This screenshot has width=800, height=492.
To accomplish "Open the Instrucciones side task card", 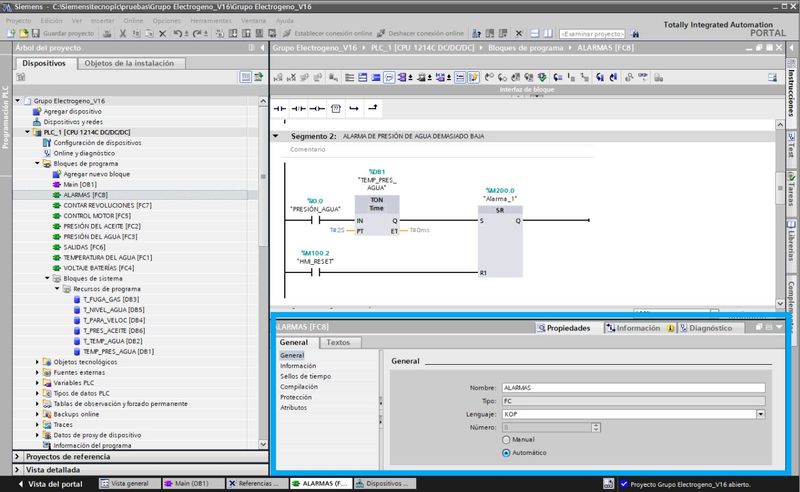I will [791, 89].
